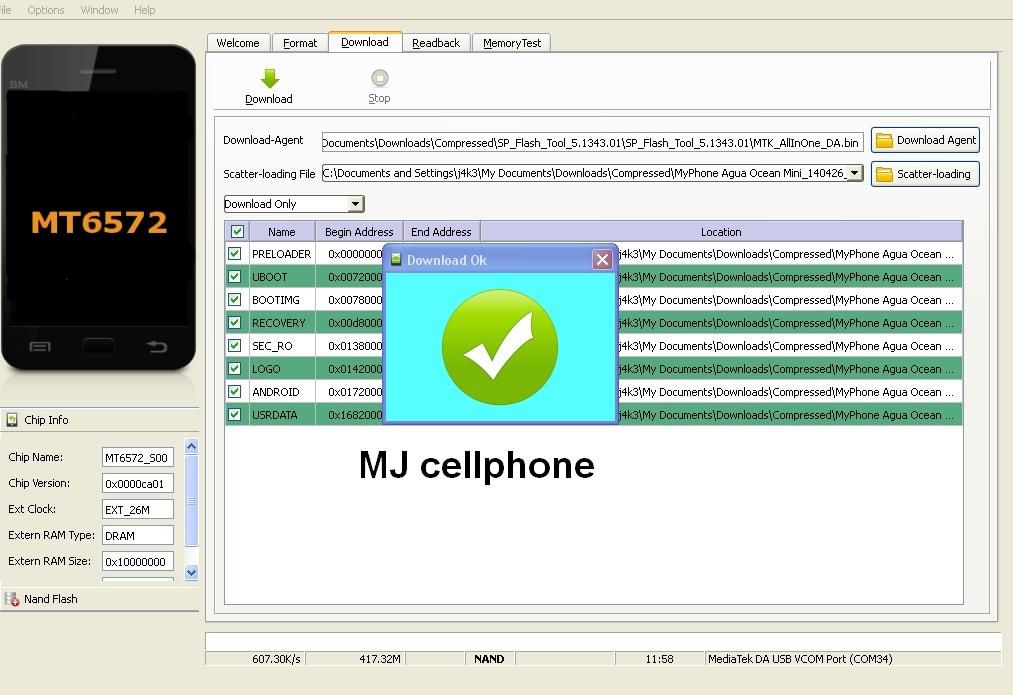Click the Download-Agent file path field
This screenshot has width=1013, height=695.
point(591,143)
